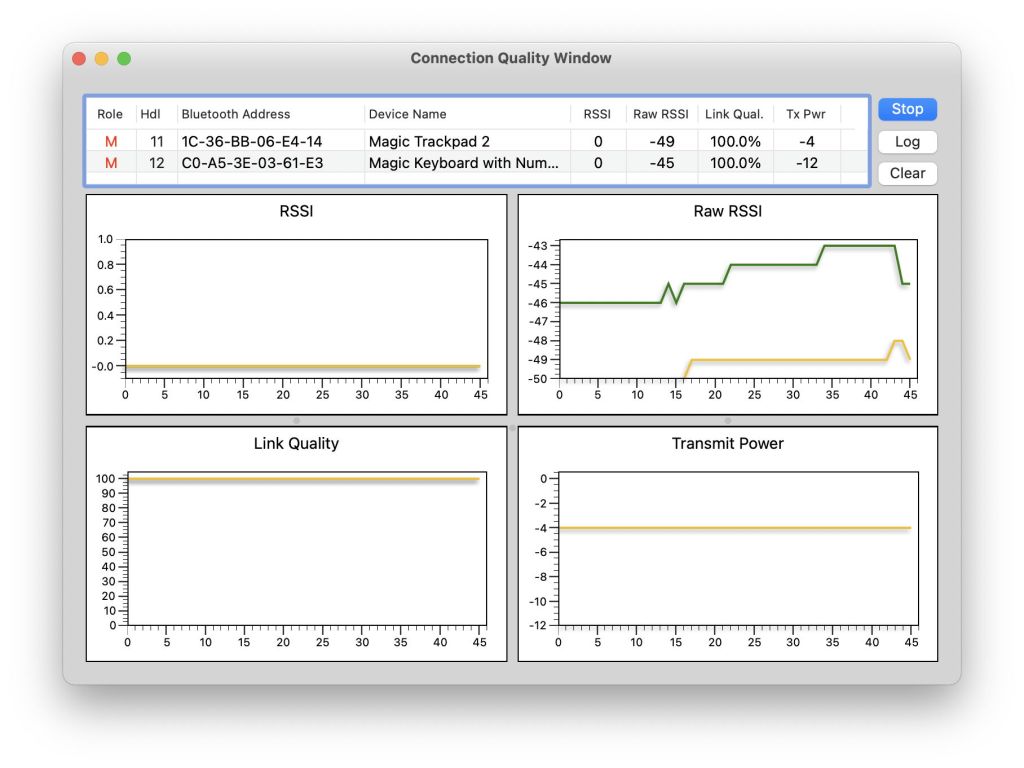This screenshot has width=1024, height=768.
Task: Minimize window with the yellow button
Action: pos(102,59)
